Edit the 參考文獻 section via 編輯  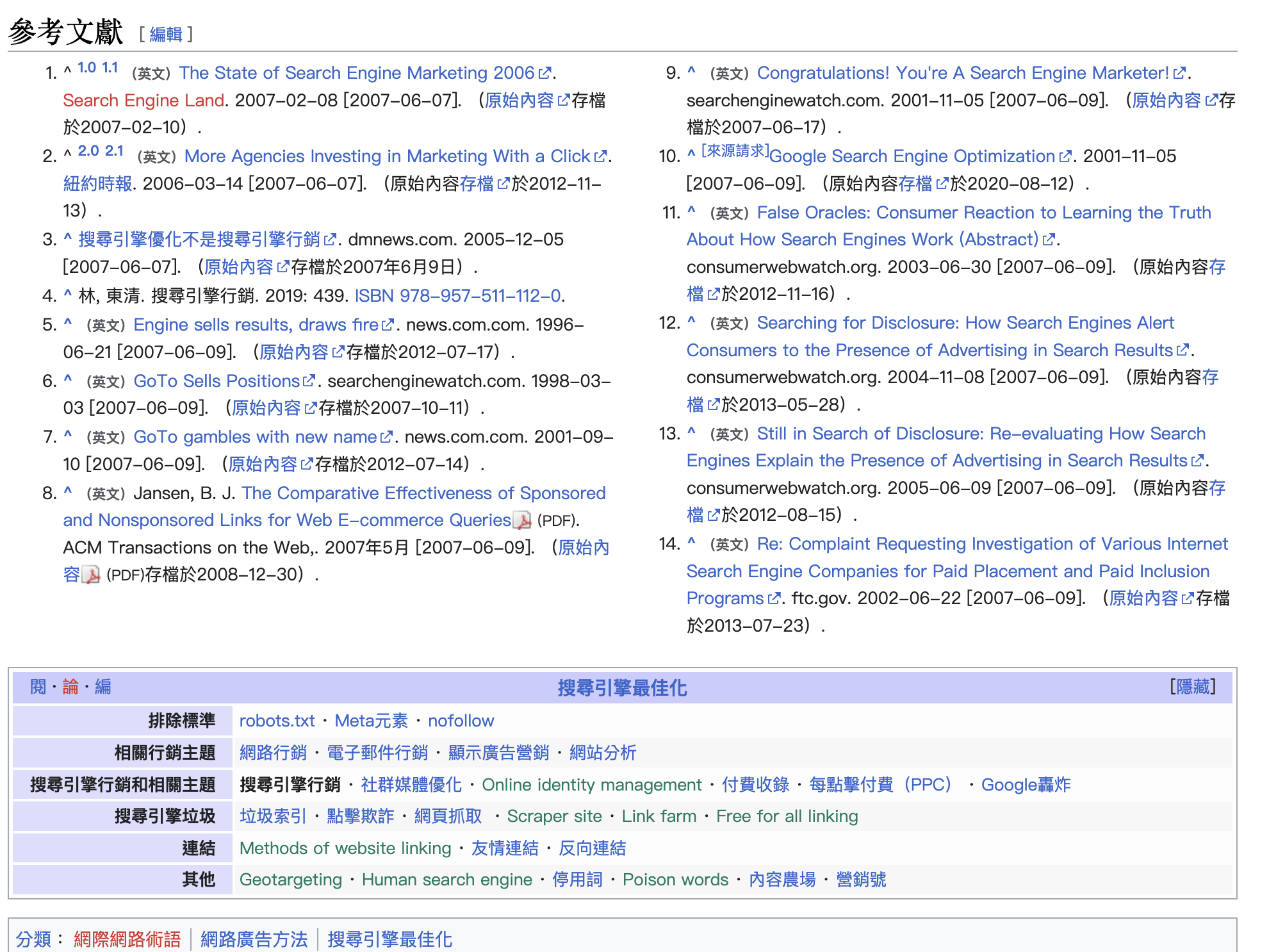point(166,34)
